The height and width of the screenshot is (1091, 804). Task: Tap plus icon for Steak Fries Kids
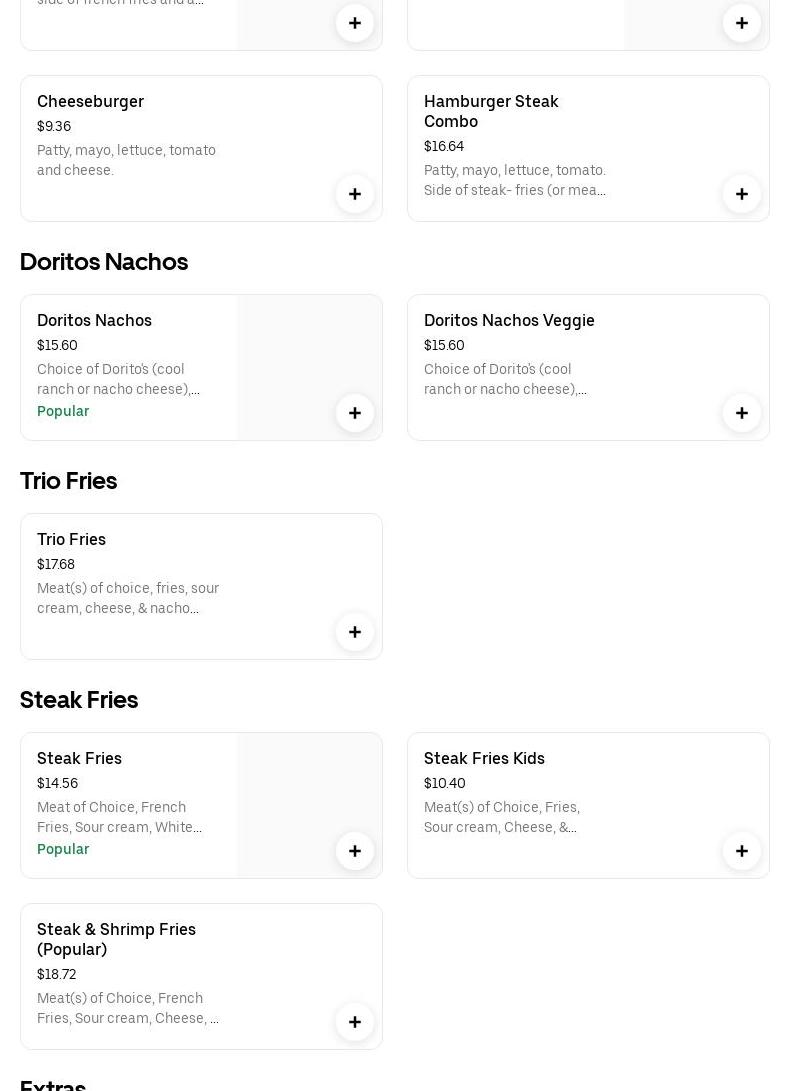pyautogui.click(x=742, y=851)
